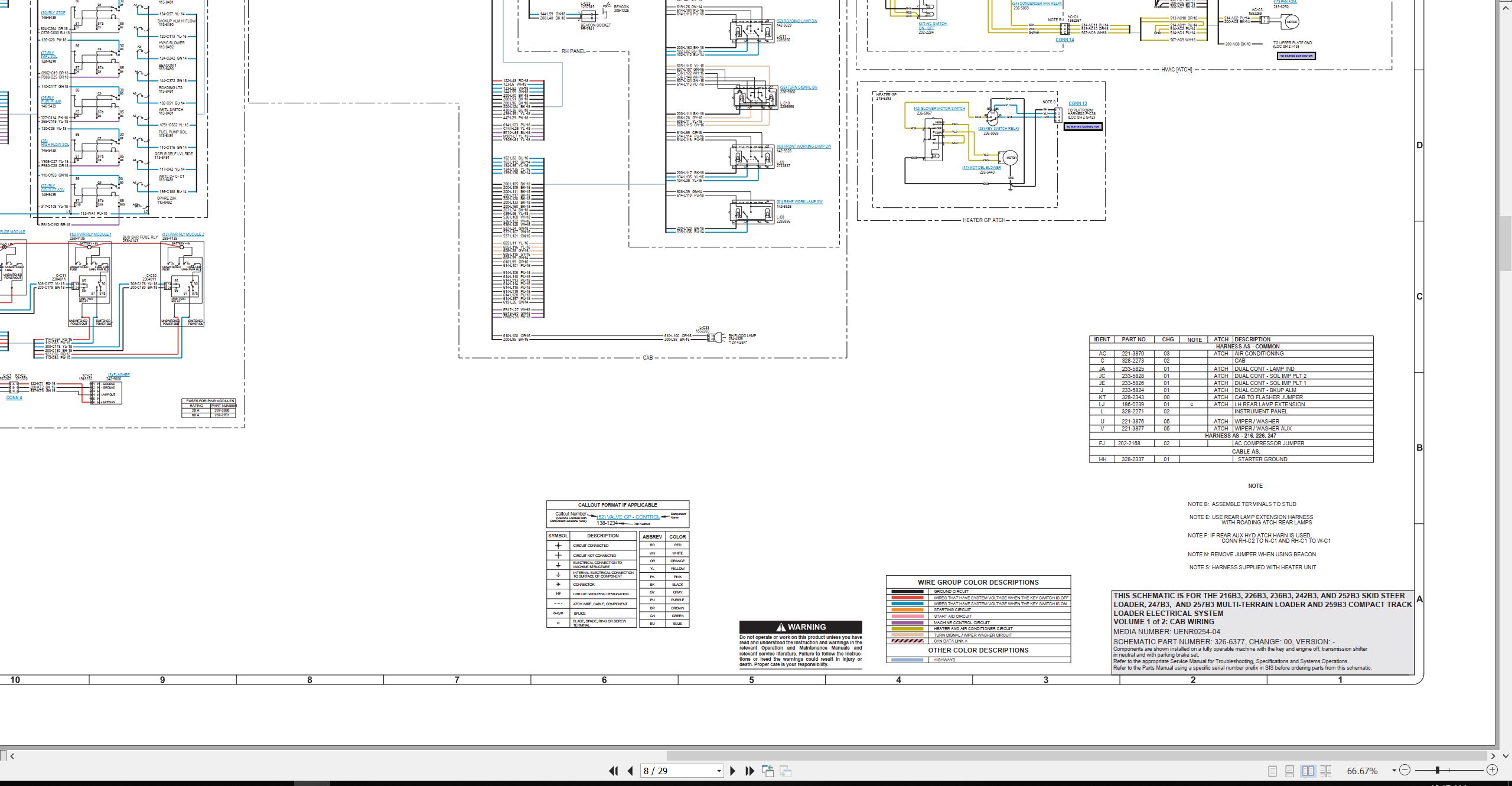The image size is (1512, 786).
Task: Click the 'AIR CONDITIONING' row in harness table
Action: coord(1231,354)
